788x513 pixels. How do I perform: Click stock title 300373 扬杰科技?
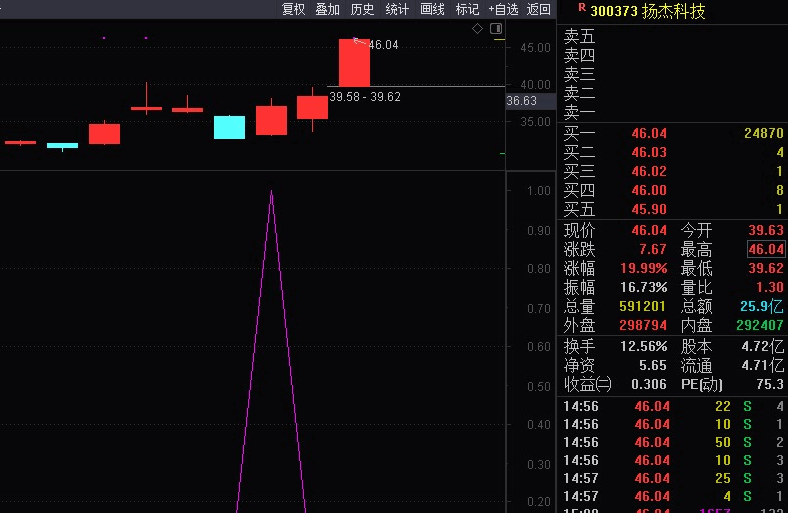point(648,11)
